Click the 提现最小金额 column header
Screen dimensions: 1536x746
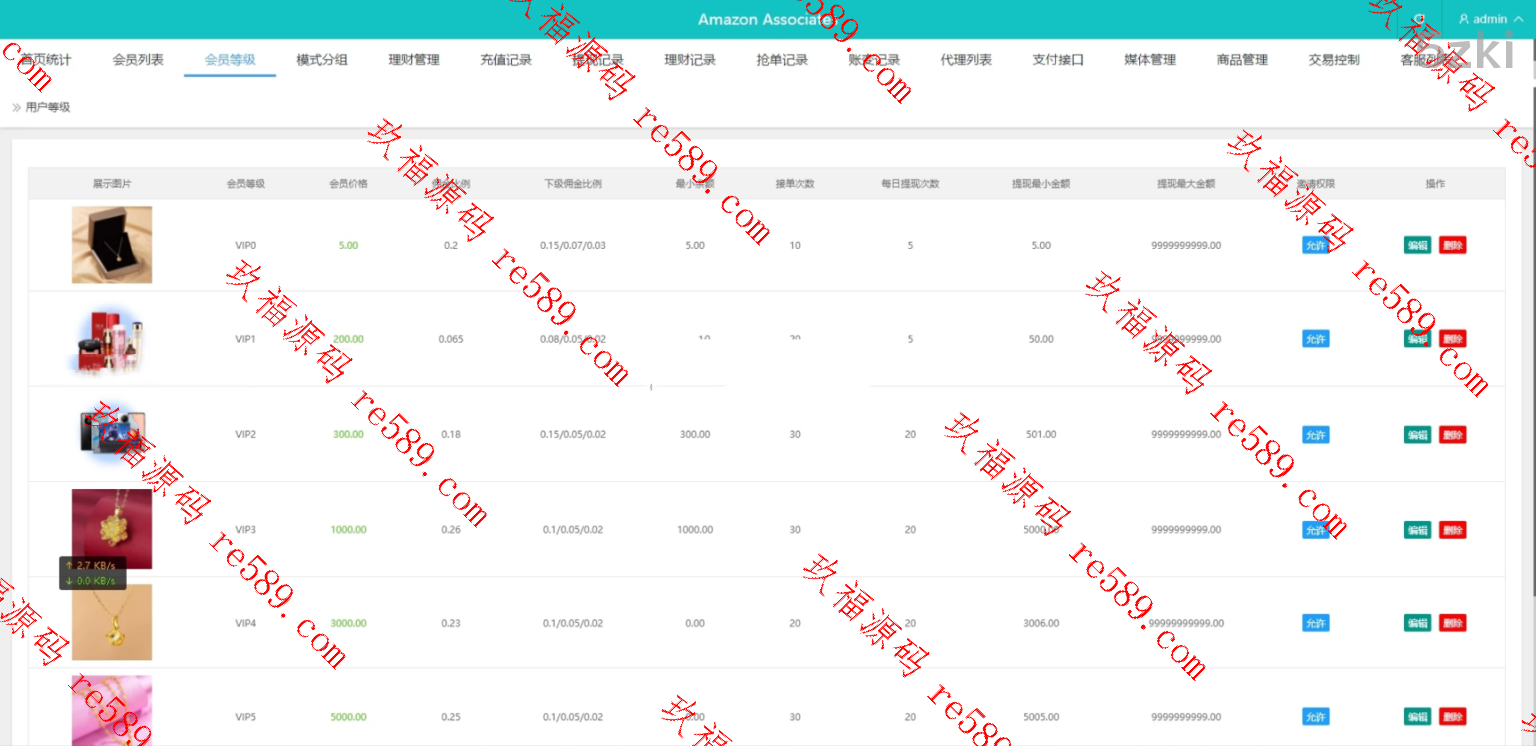(x=1041, y=184)
